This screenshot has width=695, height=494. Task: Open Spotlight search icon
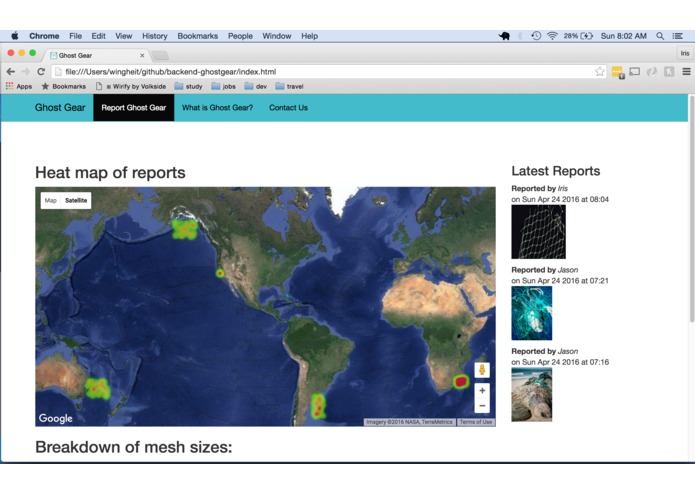660,36
